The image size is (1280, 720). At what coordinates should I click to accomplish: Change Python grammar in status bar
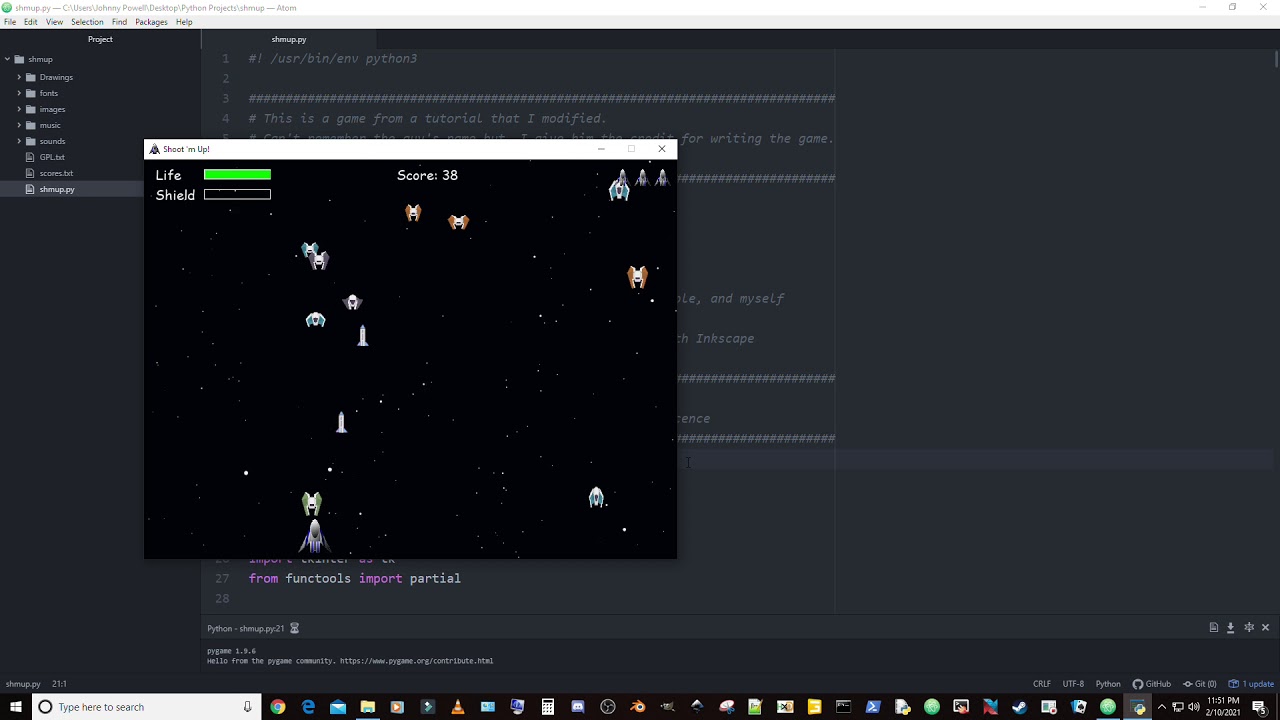[1108, 684]
